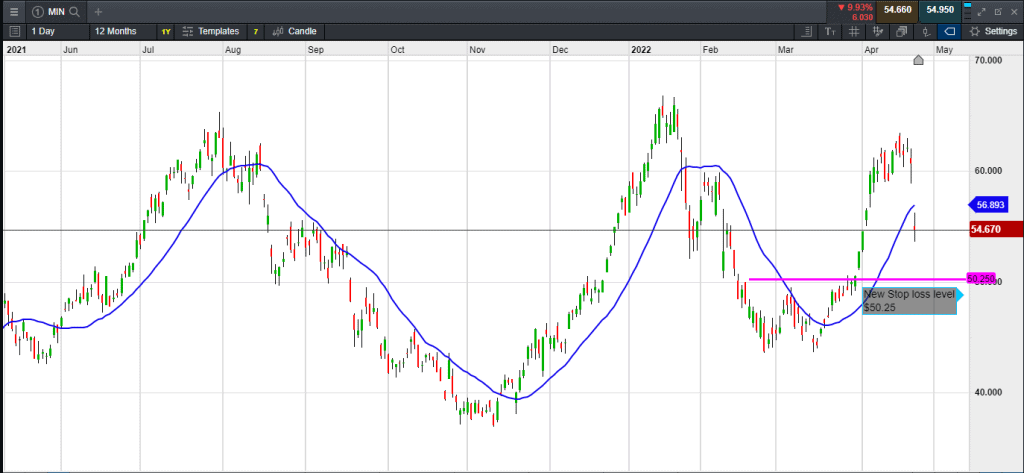This screenshot has width=1024, height=473.
Task: Toggle the chart grid lines icon
Action: (x=853, y=31)
